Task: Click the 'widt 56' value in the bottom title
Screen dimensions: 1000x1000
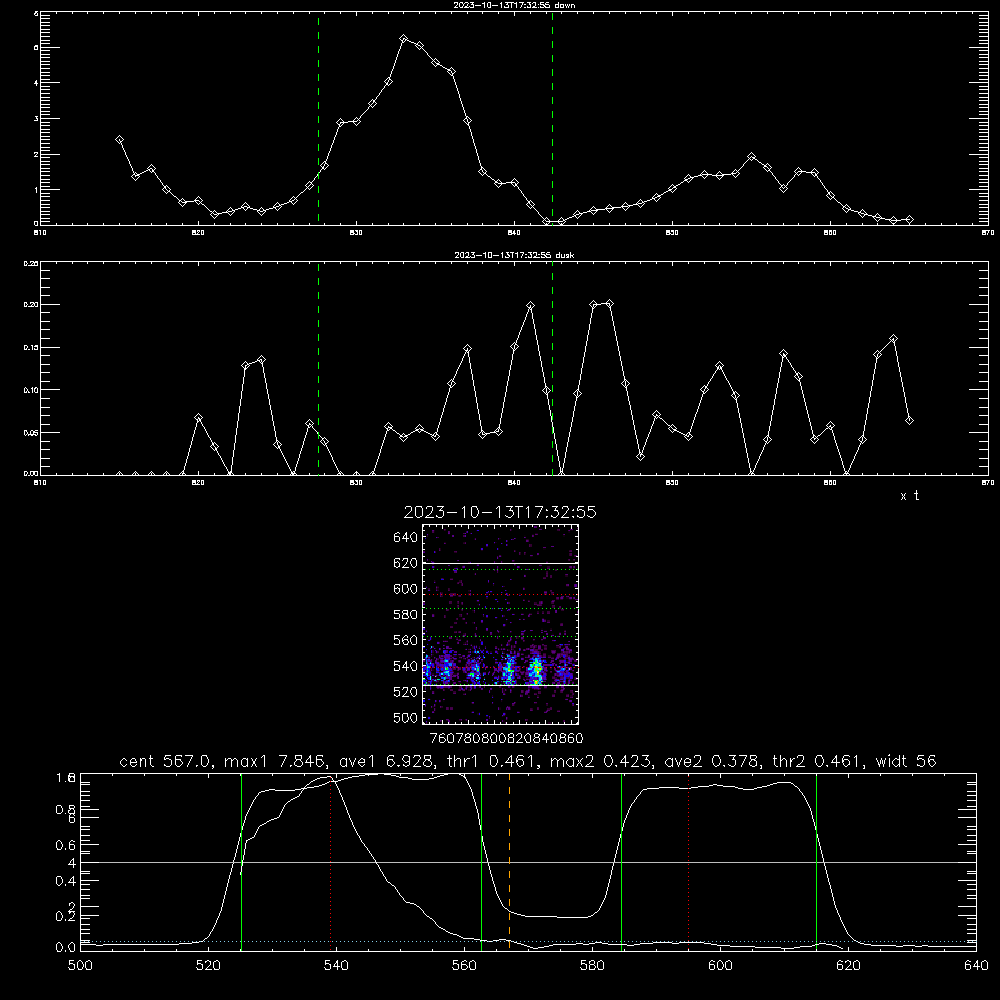Action: (x=906, y=761)
